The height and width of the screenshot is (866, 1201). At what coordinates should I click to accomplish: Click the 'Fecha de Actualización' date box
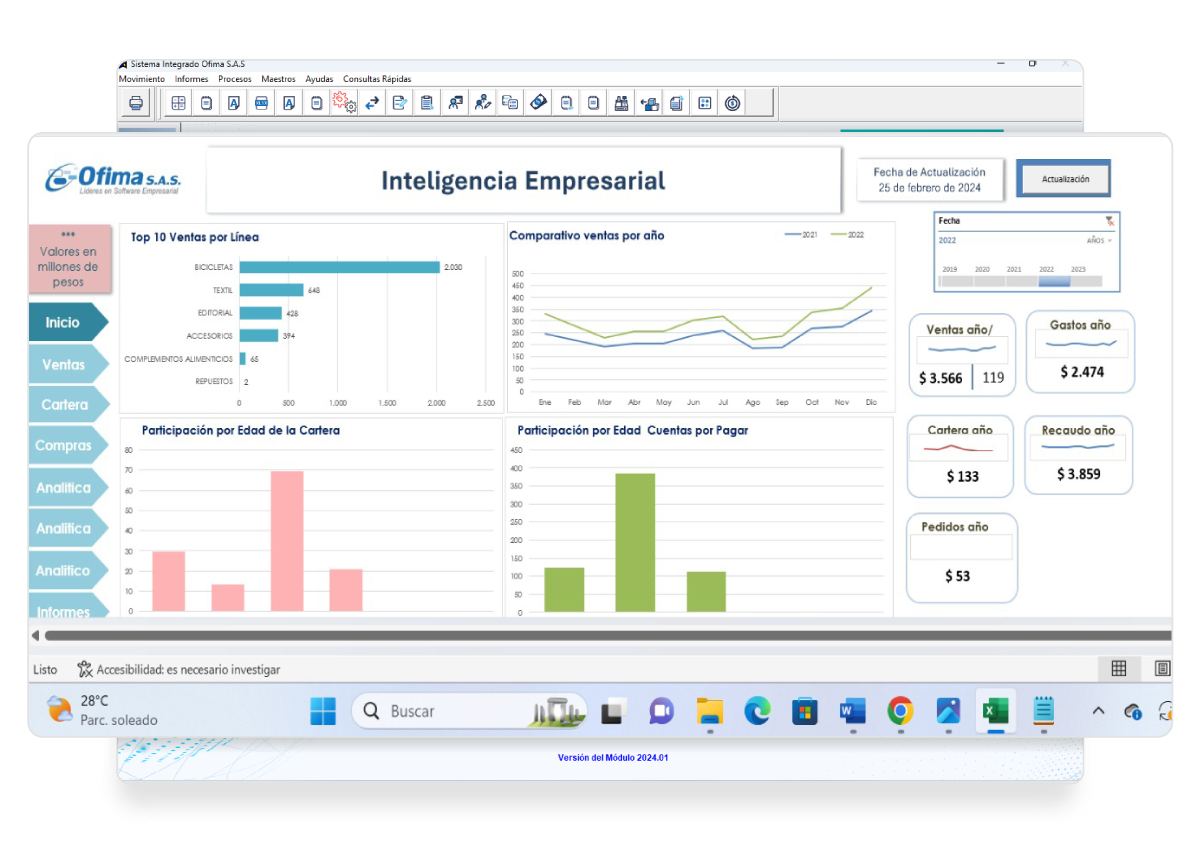tap(929, 180)
